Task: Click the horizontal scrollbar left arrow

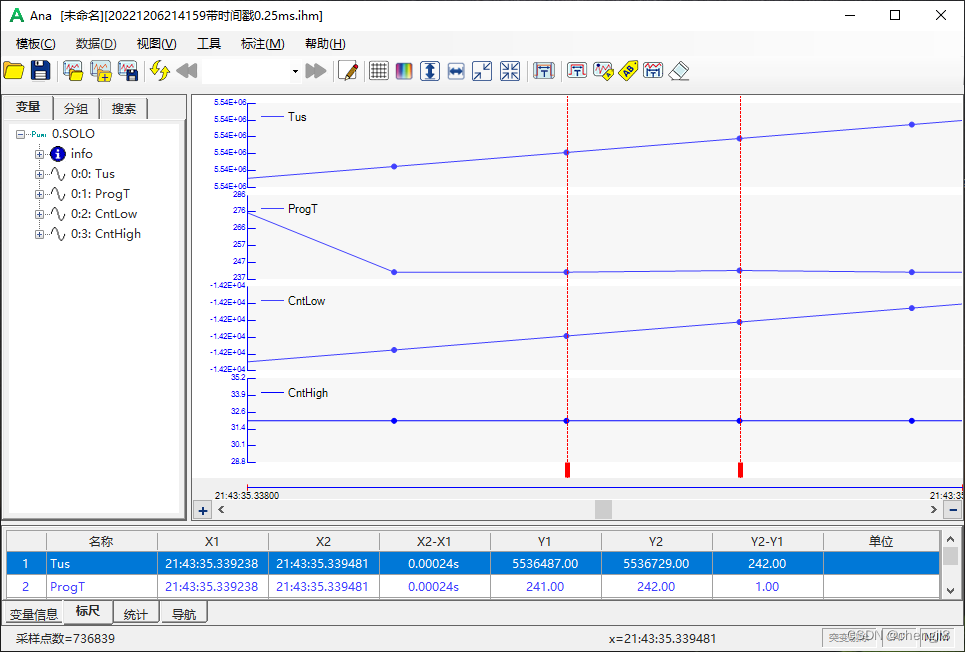Action: [x=222, y=510]
